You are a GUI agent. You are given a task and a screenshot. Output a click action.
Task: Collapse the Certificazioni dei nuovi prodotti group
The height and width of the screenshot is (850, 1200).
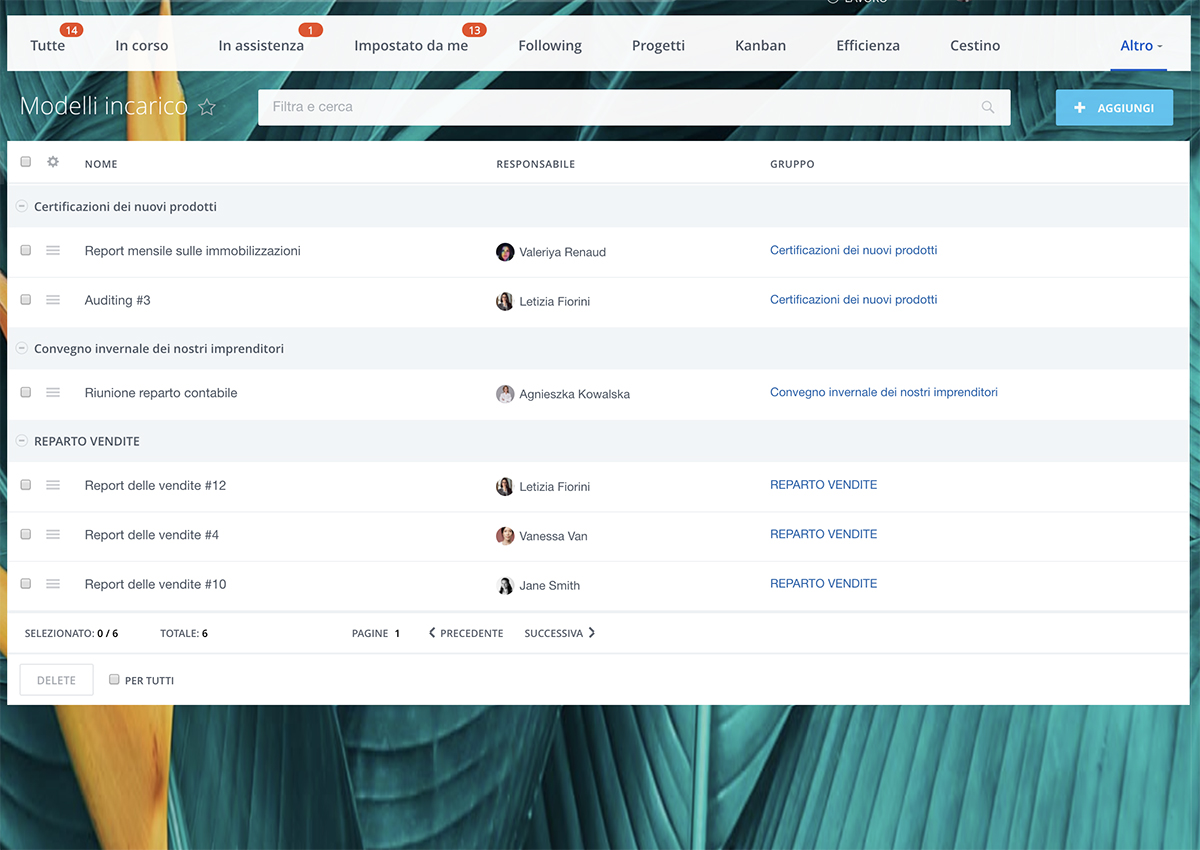click(22, 206)
